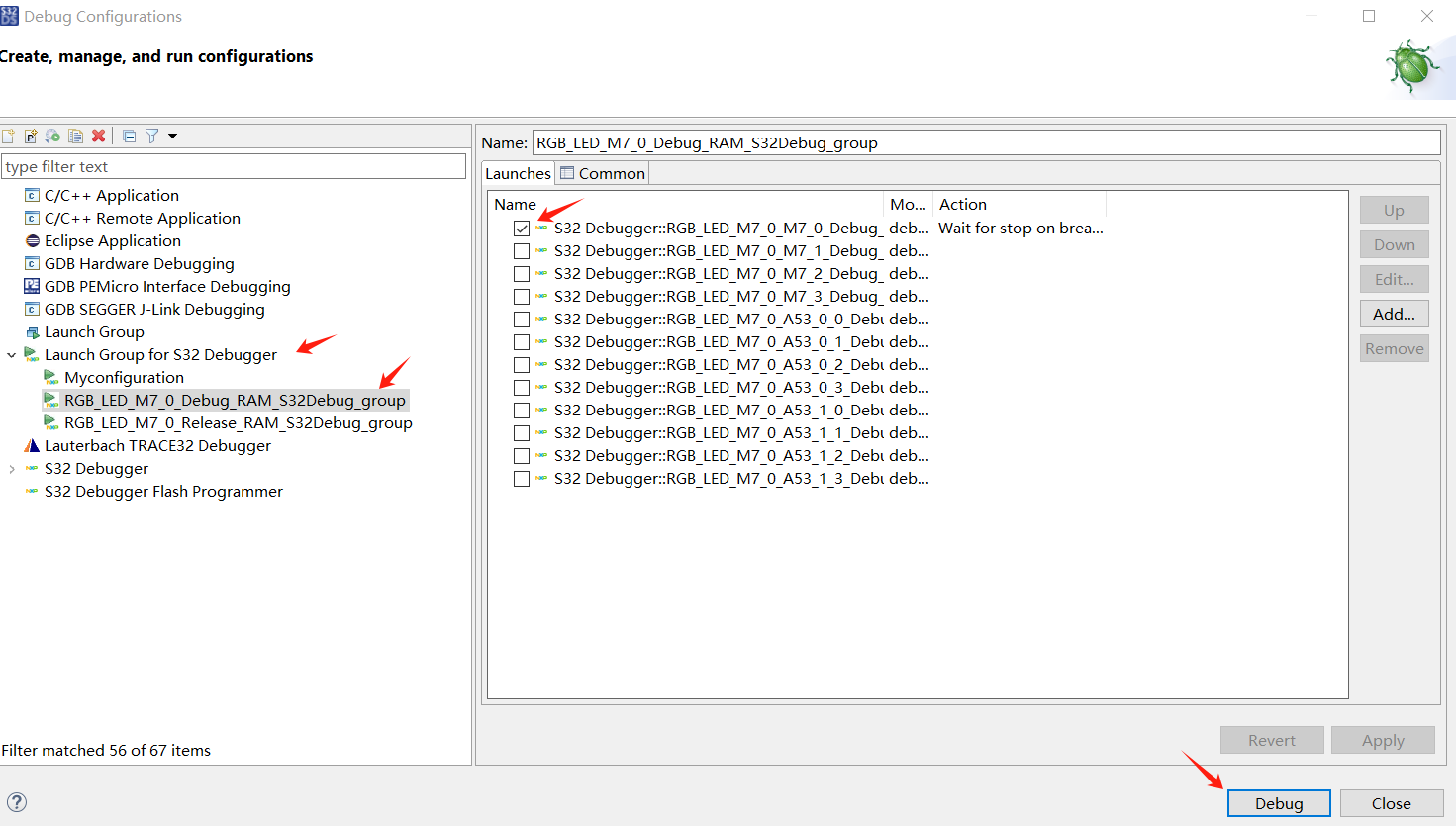Click the Launch Group tree icon
The image size is (1456, 826).
click(x=32, y=331)
